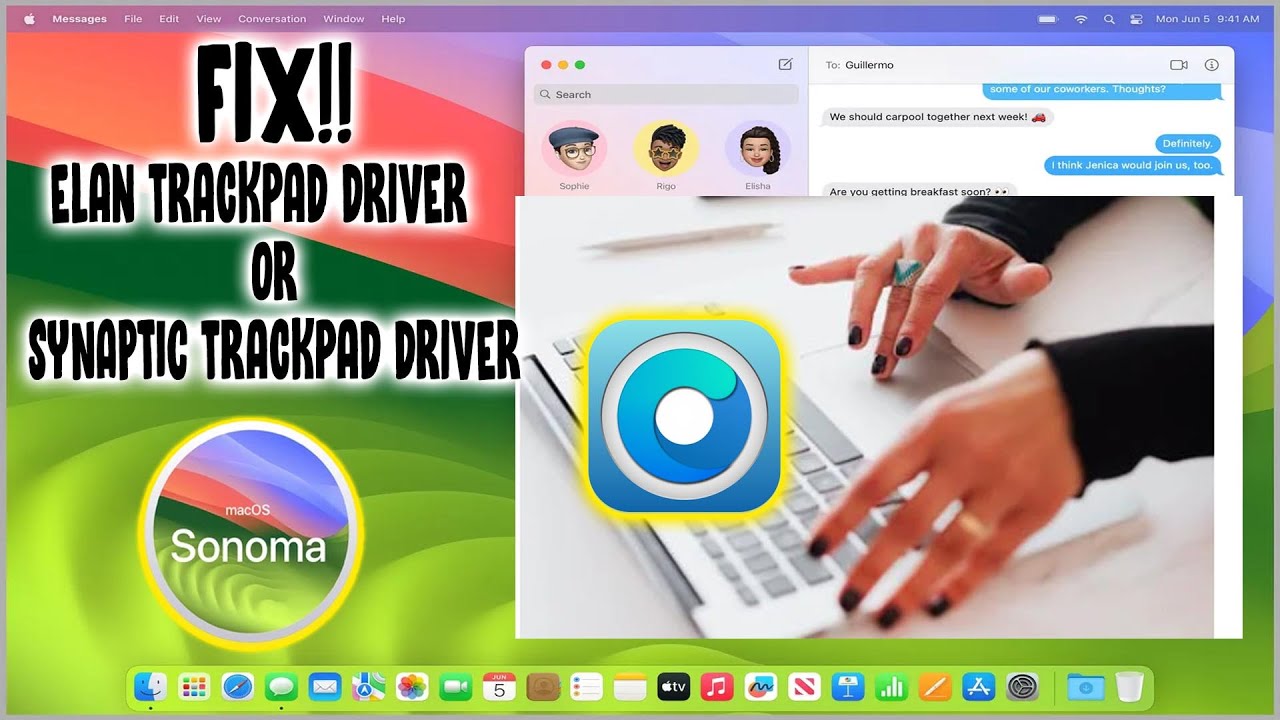Open the View menu
Screen dimensions: 1280x720
(x=209, y=18)
